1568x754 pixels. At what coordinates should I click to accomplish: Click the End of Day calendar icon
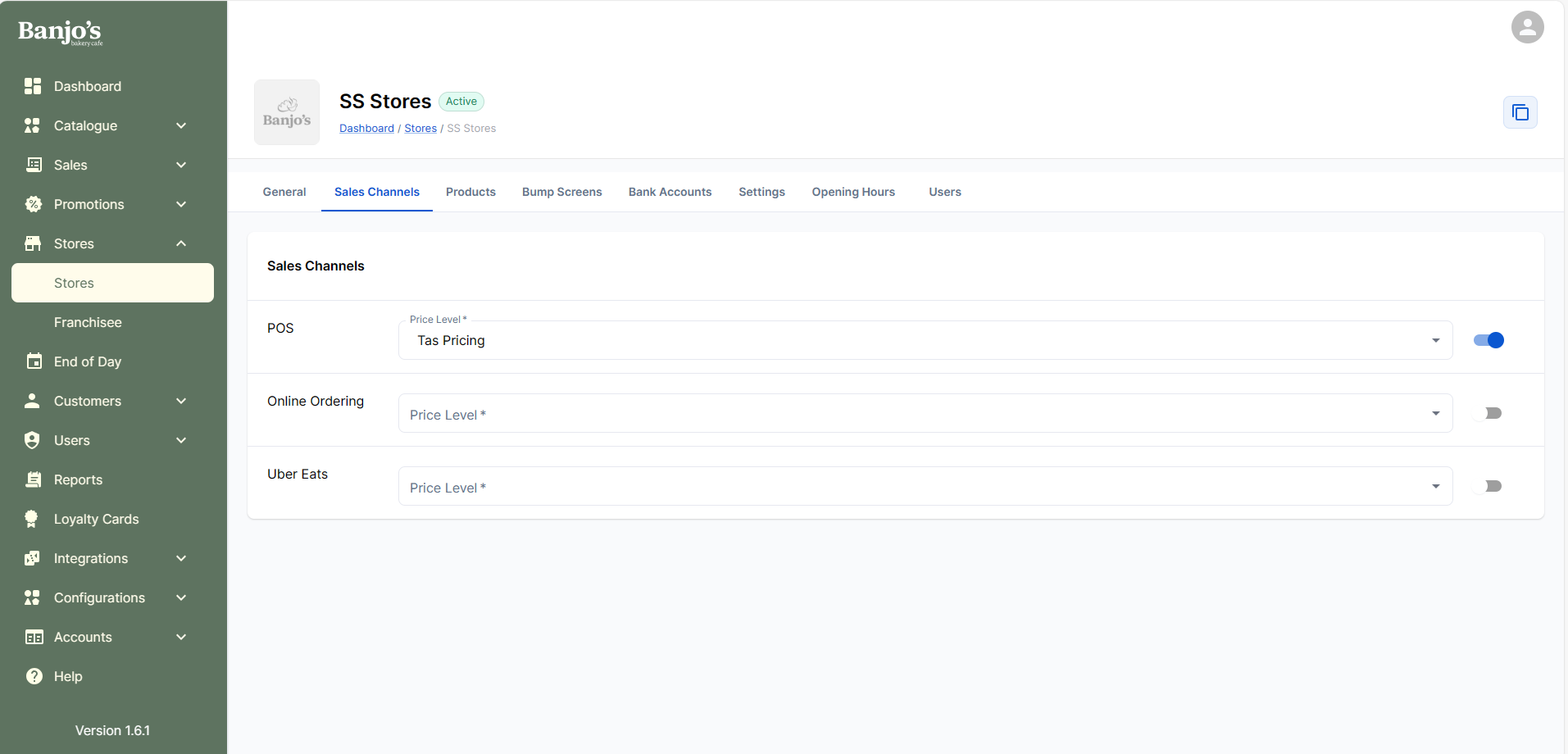click(34, 361)
